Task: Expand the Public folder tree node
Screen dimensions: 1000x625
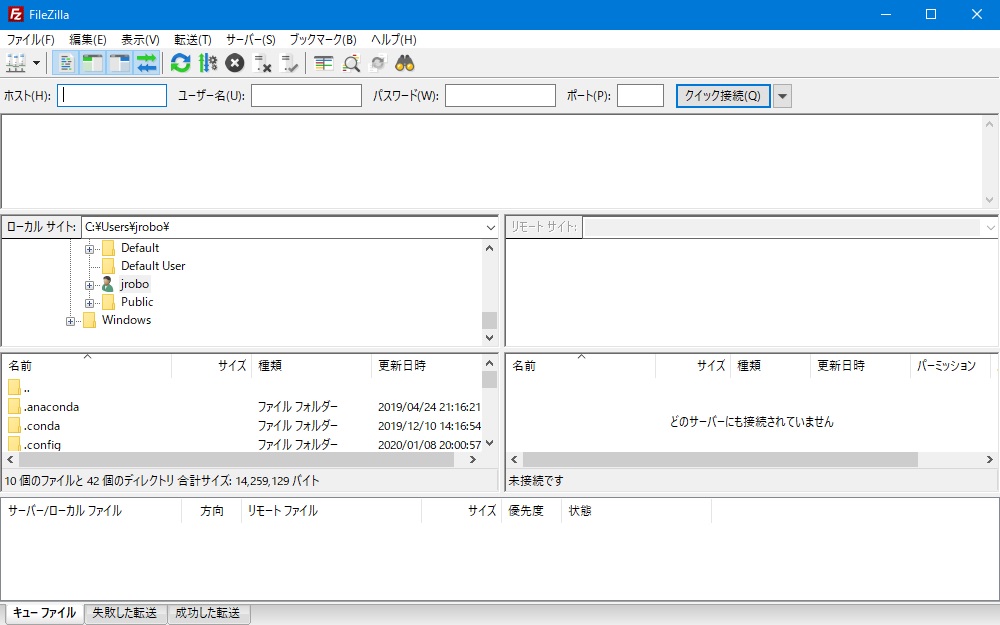Action: pyautogui.click(x=89, y=303)
